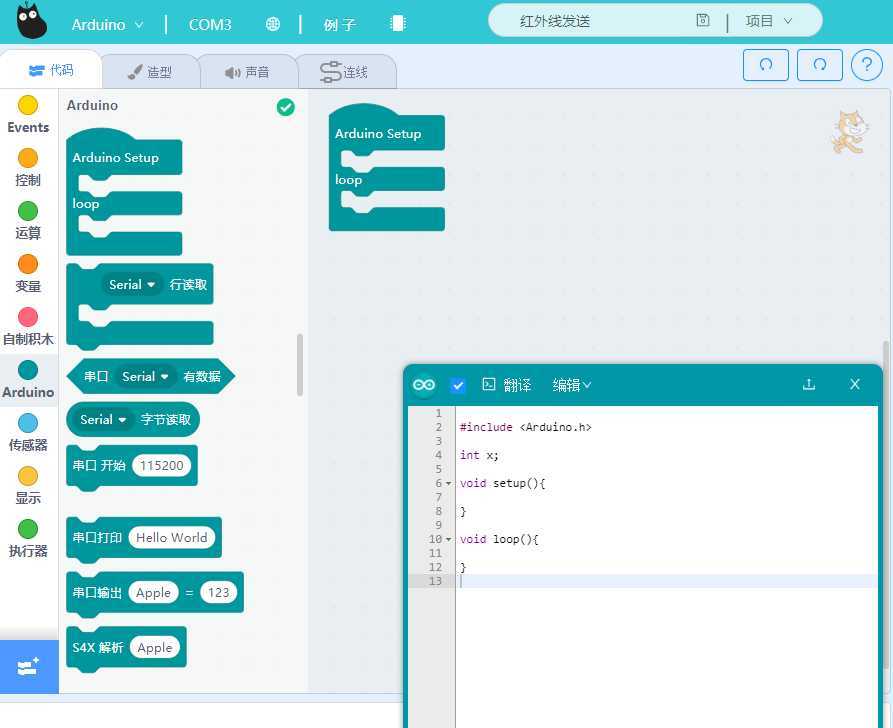Open help with the question mark icon
This screenshot has height=728, width=893.
[866, 64]
